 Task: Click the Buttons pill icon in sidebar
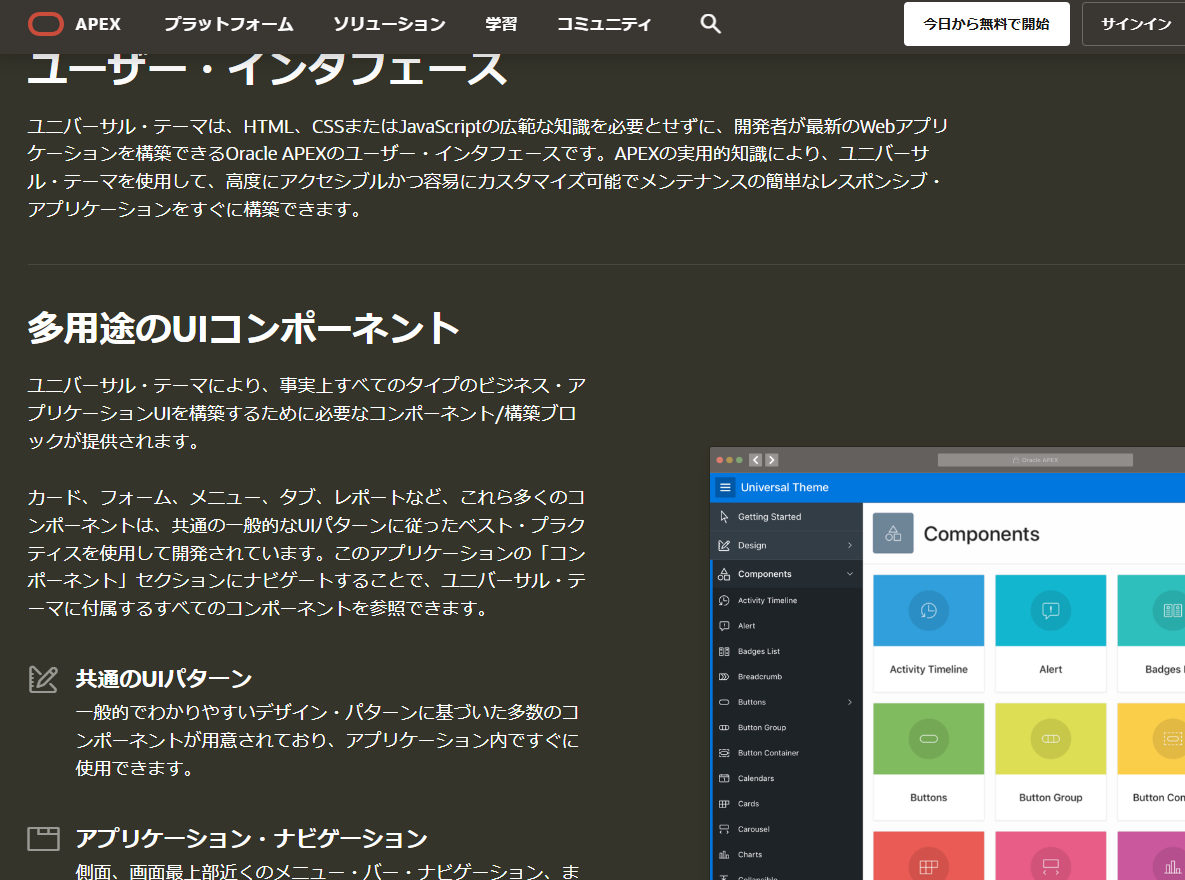coord(724,702)
